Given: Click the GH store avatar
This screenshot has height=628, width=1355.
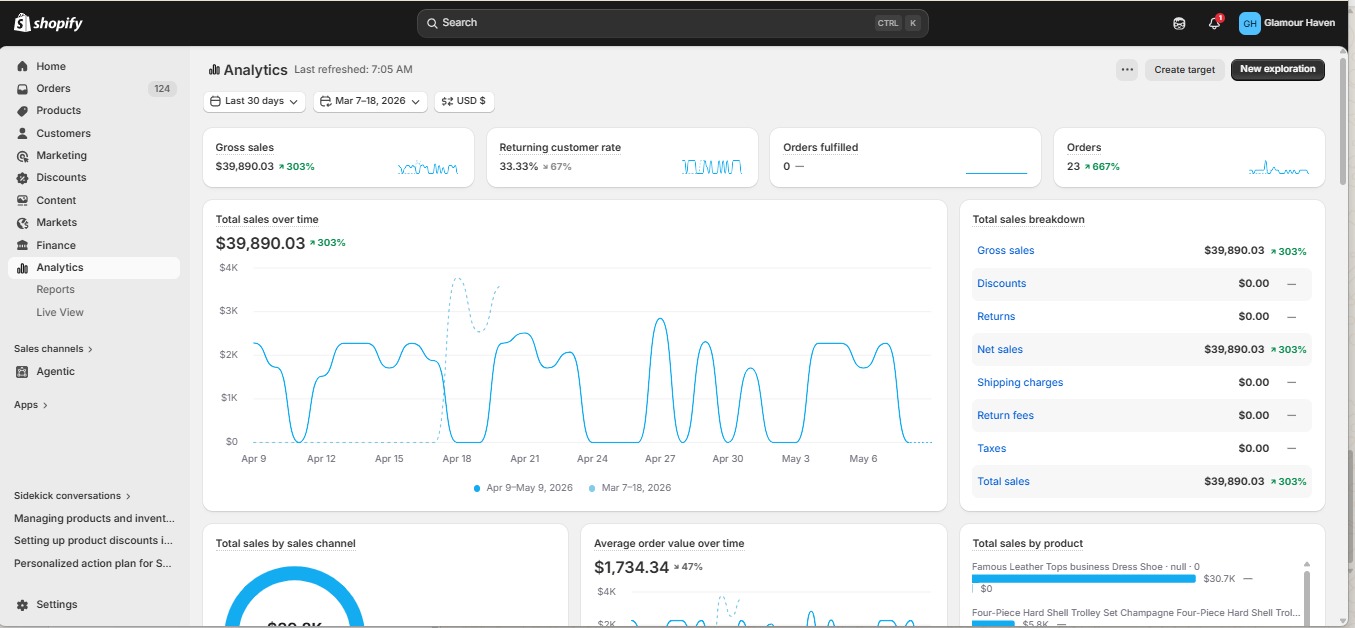Looking at the screenshot, I should pyautogui.click(x=1249, y=23).
